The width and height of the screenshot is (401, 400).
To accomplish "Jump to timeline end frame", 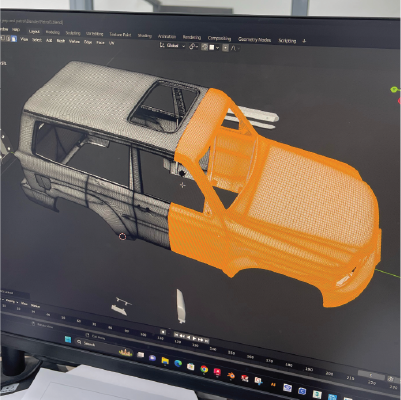I will point(207,340).
